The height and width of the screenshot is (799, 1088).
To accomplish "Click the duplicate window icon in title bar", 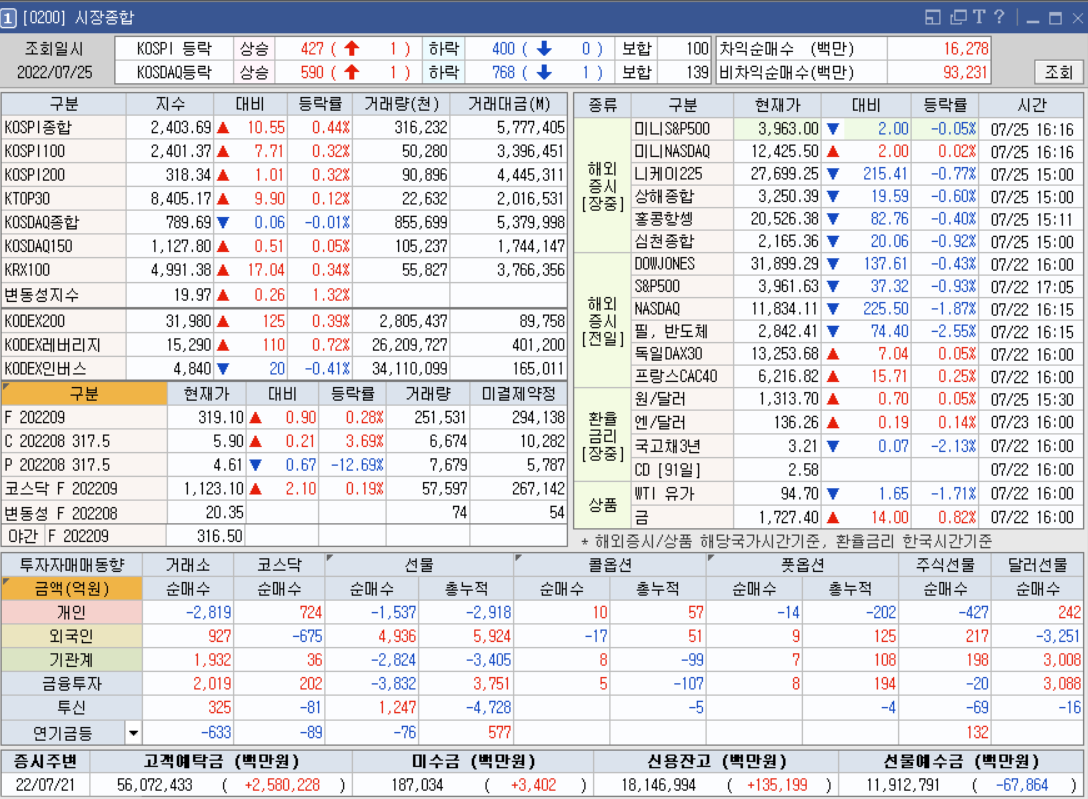I will (x=958, y=17).
